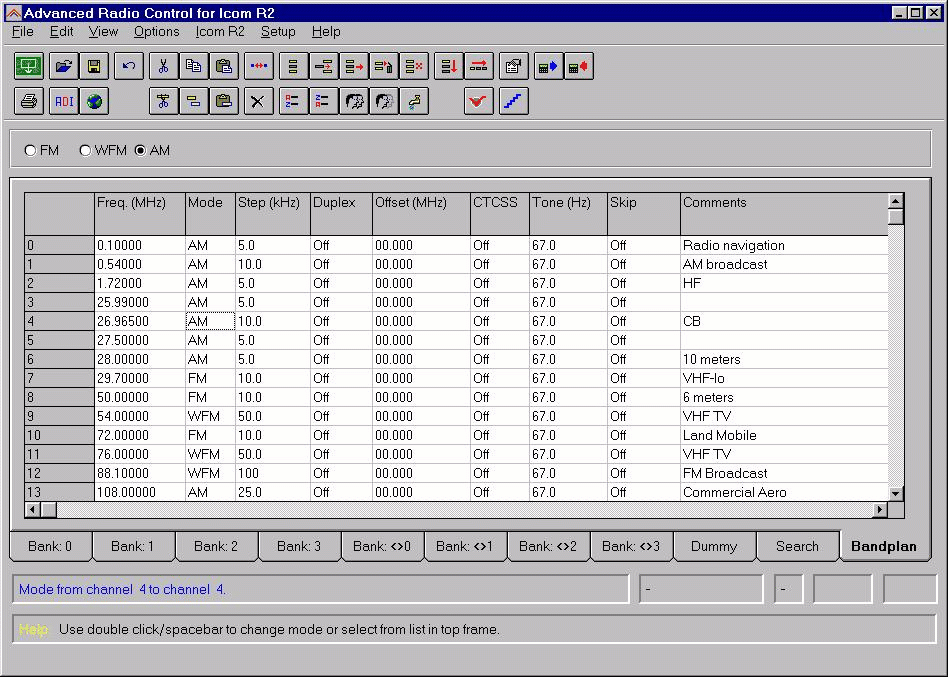Click the ADI toolbar button
Viewport: 948px width, 677px height.
[63, 101]
